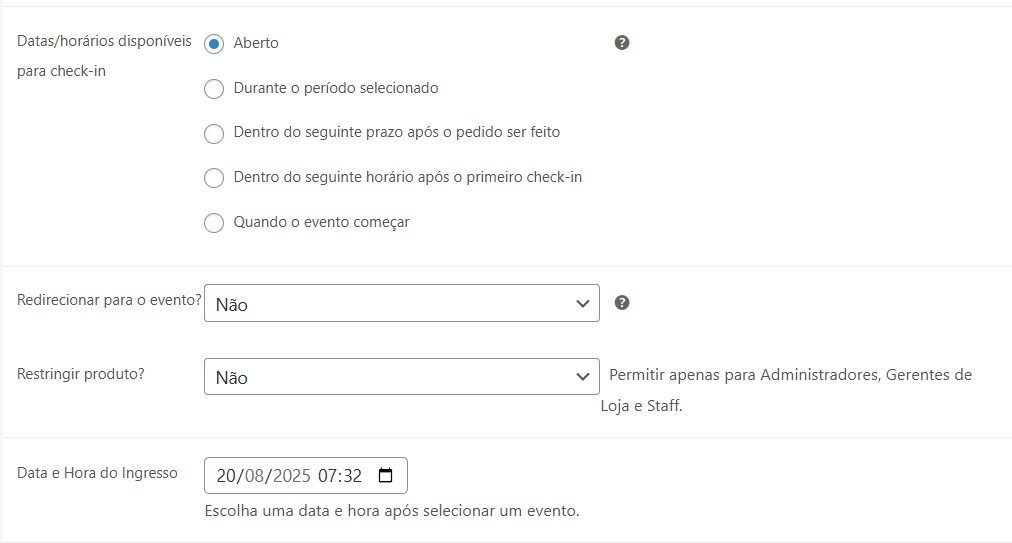Image resolution: width=1012 pixels, height=543 pixels.
Task: Click the Redirecionar para o evento? label
Action: coord(109,300)
